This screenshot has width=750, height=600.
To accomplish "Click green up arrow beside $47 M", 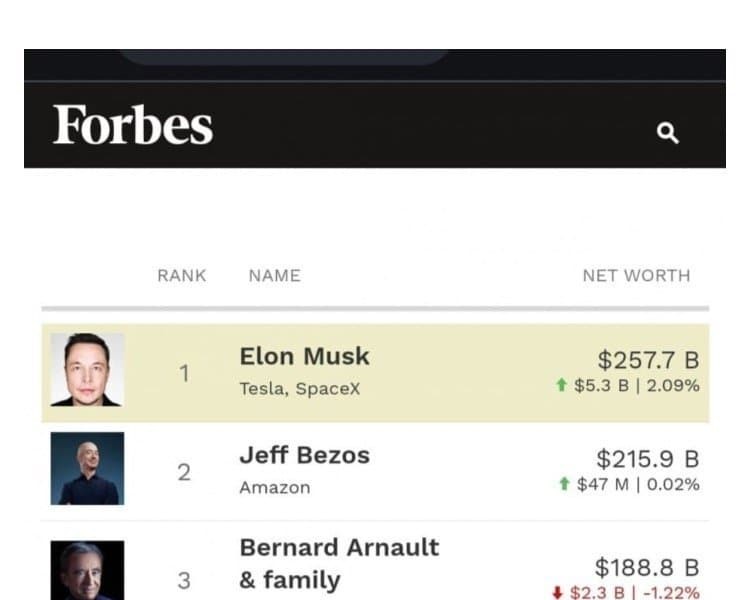I will (565, 485).
